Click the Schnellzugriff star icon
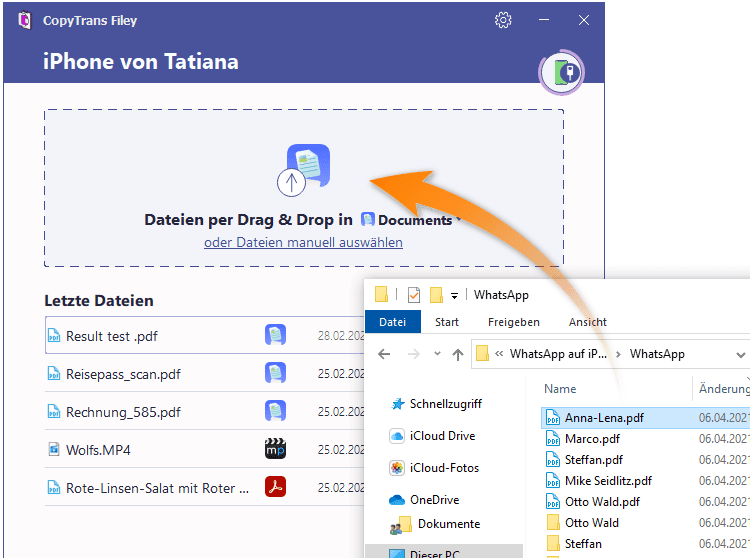Image resolution: width=750 pixels, height=558 pixels. pos(397,404)
